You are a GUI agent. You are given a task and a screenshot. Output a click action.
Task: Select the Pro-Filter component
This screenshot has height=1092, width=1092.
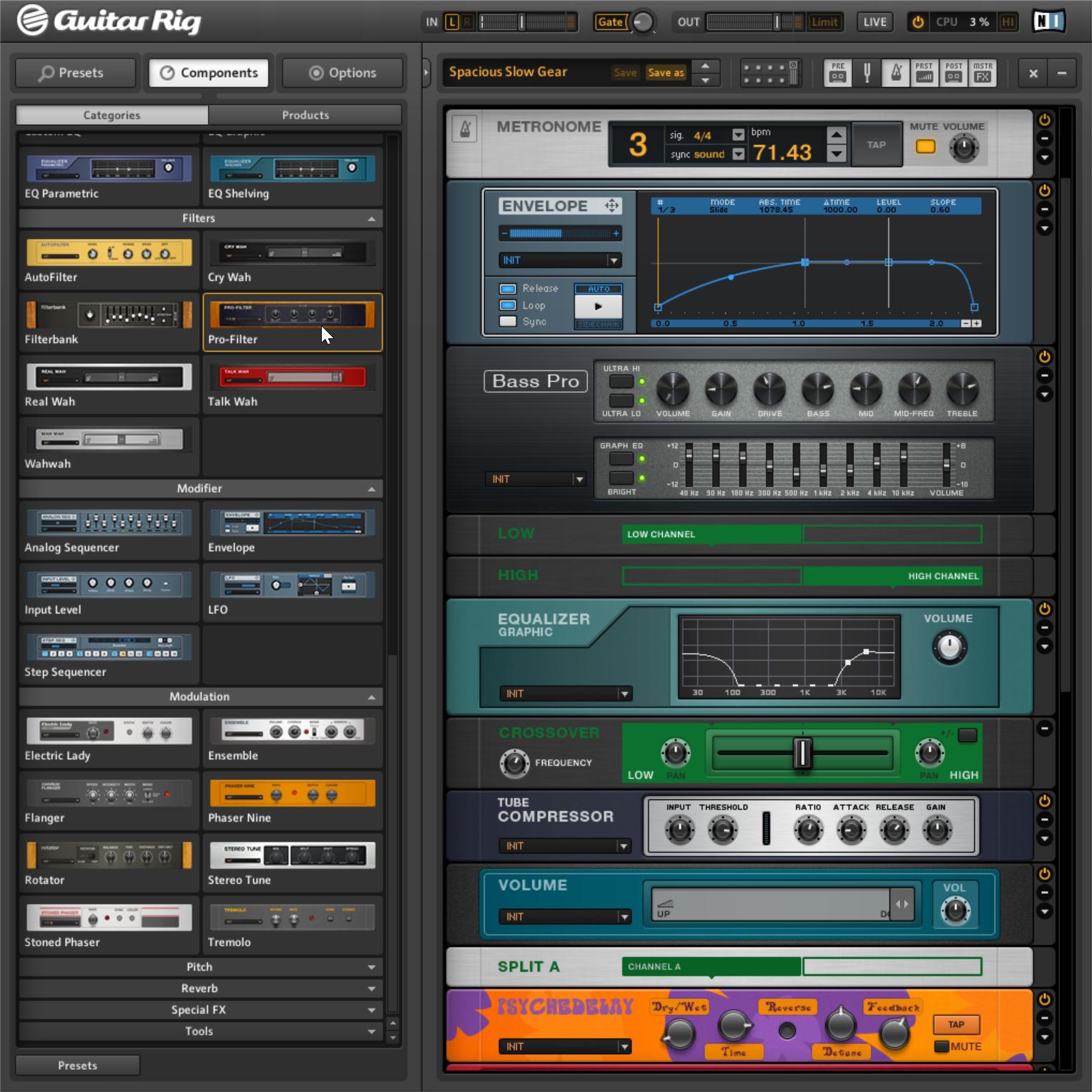point(292,323)
